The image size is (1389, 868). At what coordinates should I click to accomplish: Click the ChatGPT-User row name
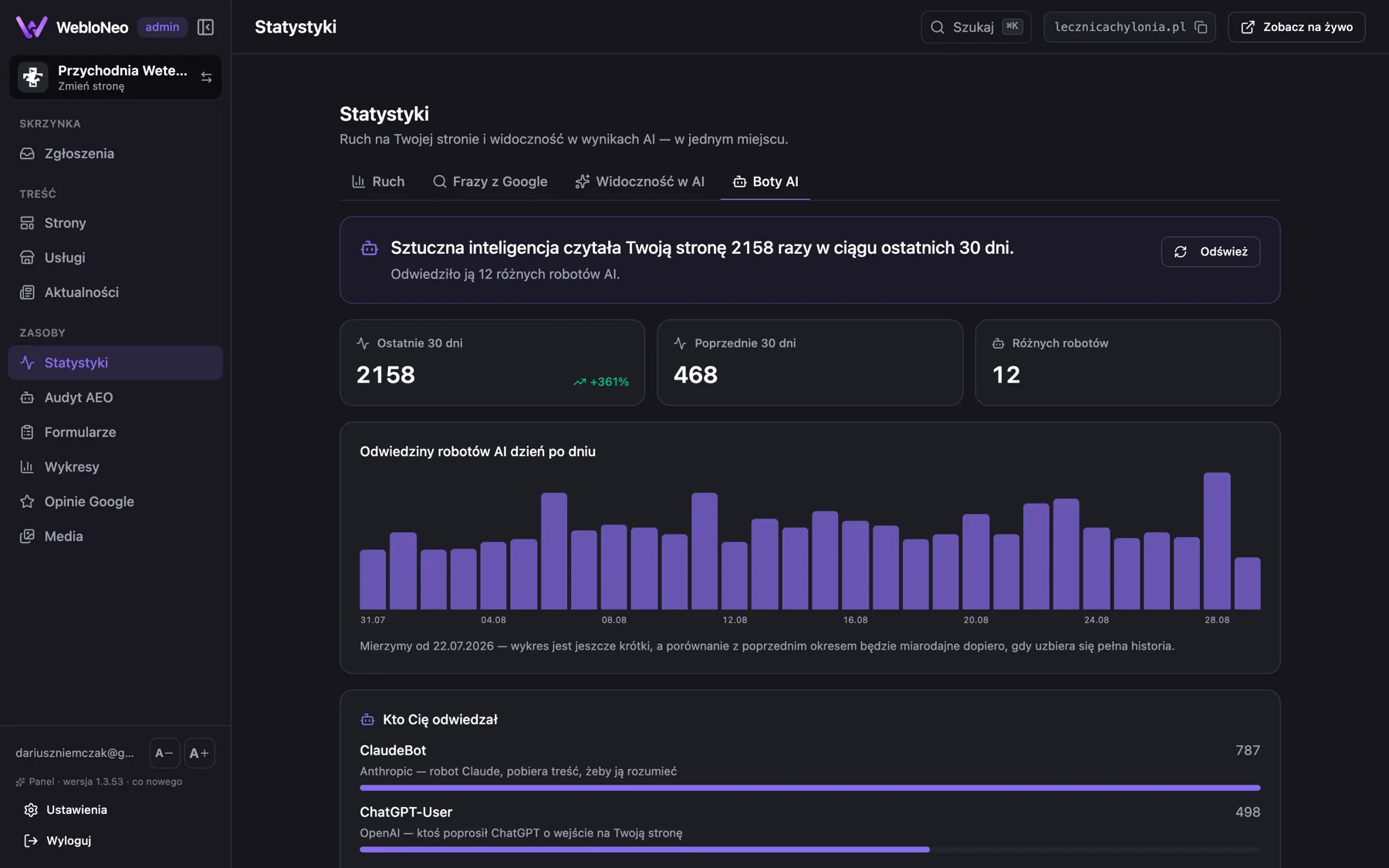(x=406, y=812)
